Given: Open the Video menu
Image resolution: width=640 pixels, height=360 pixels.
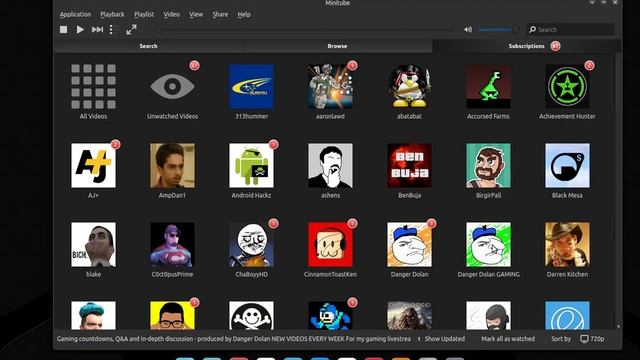Looking at the screenshot, I should coord(171,14).
